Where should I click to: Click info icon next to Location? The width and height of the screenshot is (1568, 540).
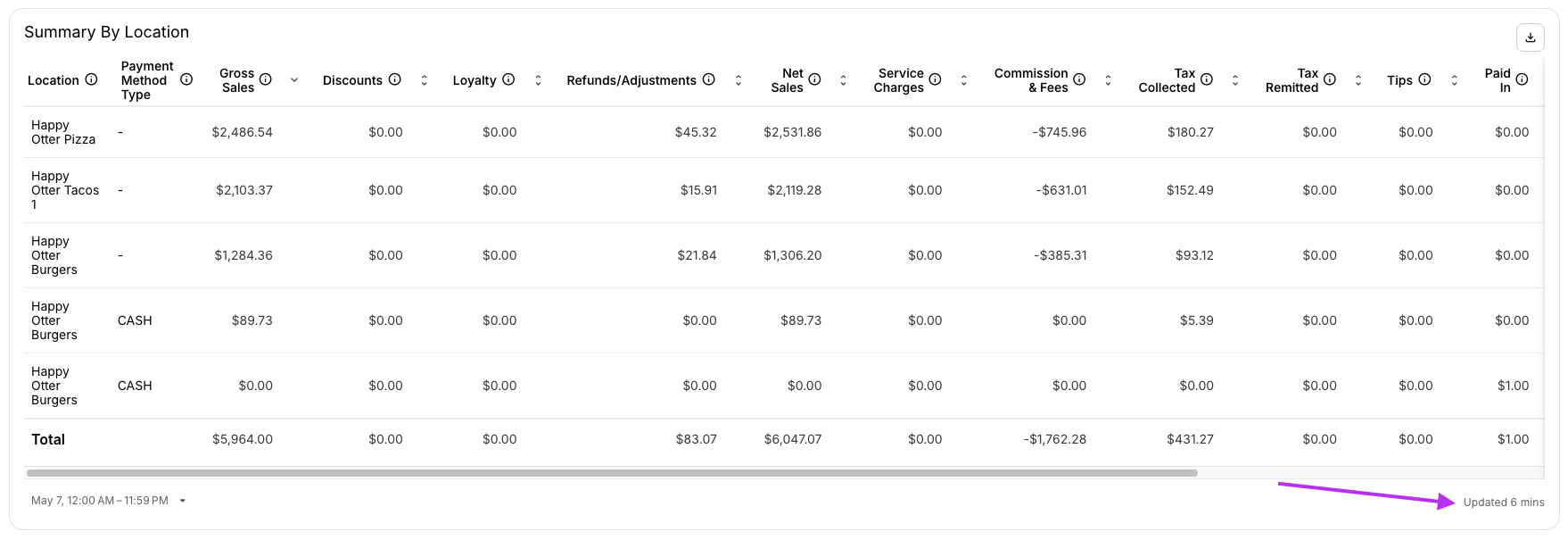pyautogui.click(x=91, y=79)
